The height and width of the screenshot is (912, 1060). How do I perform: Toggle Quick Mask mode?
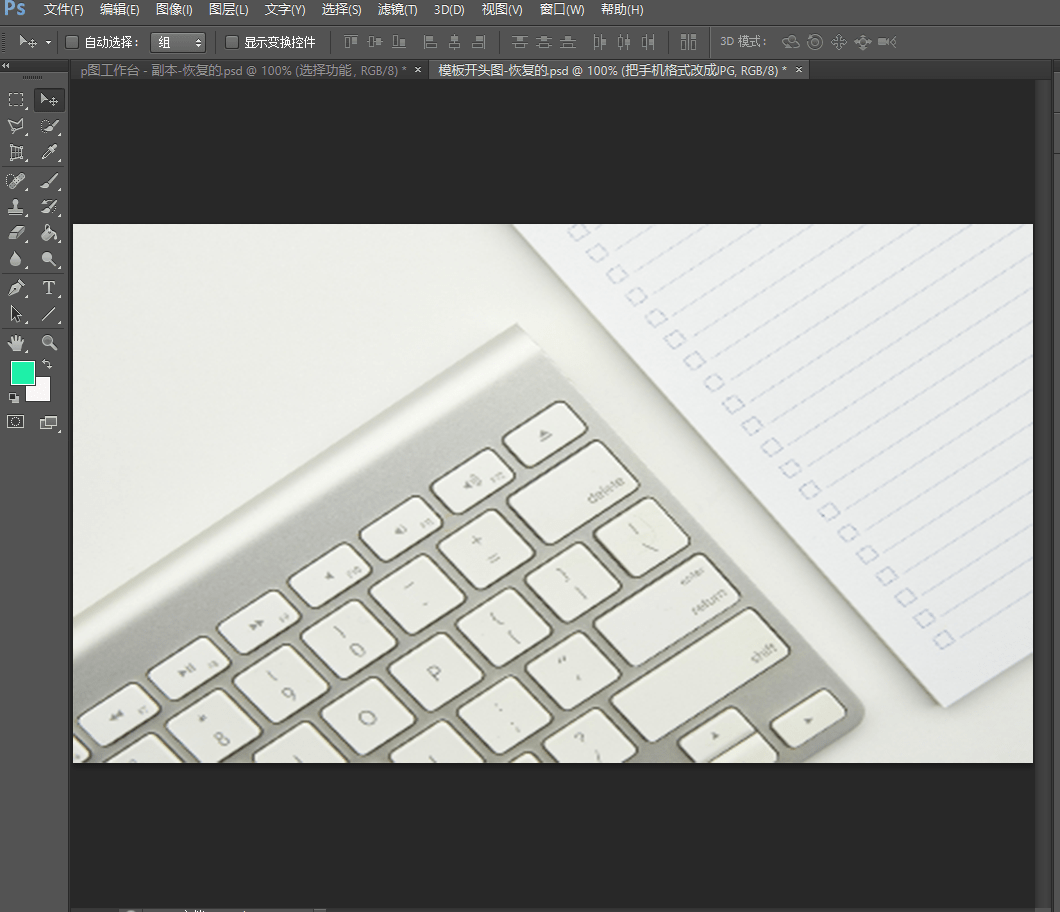(x=16, y=422)
